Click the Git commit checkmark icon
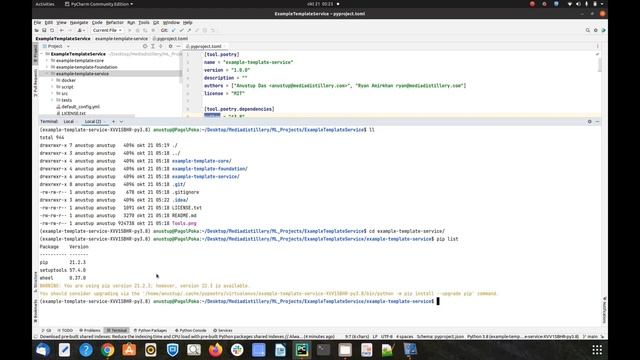The height and width of the screenshot is (360, 640). (x=181, y=30)
